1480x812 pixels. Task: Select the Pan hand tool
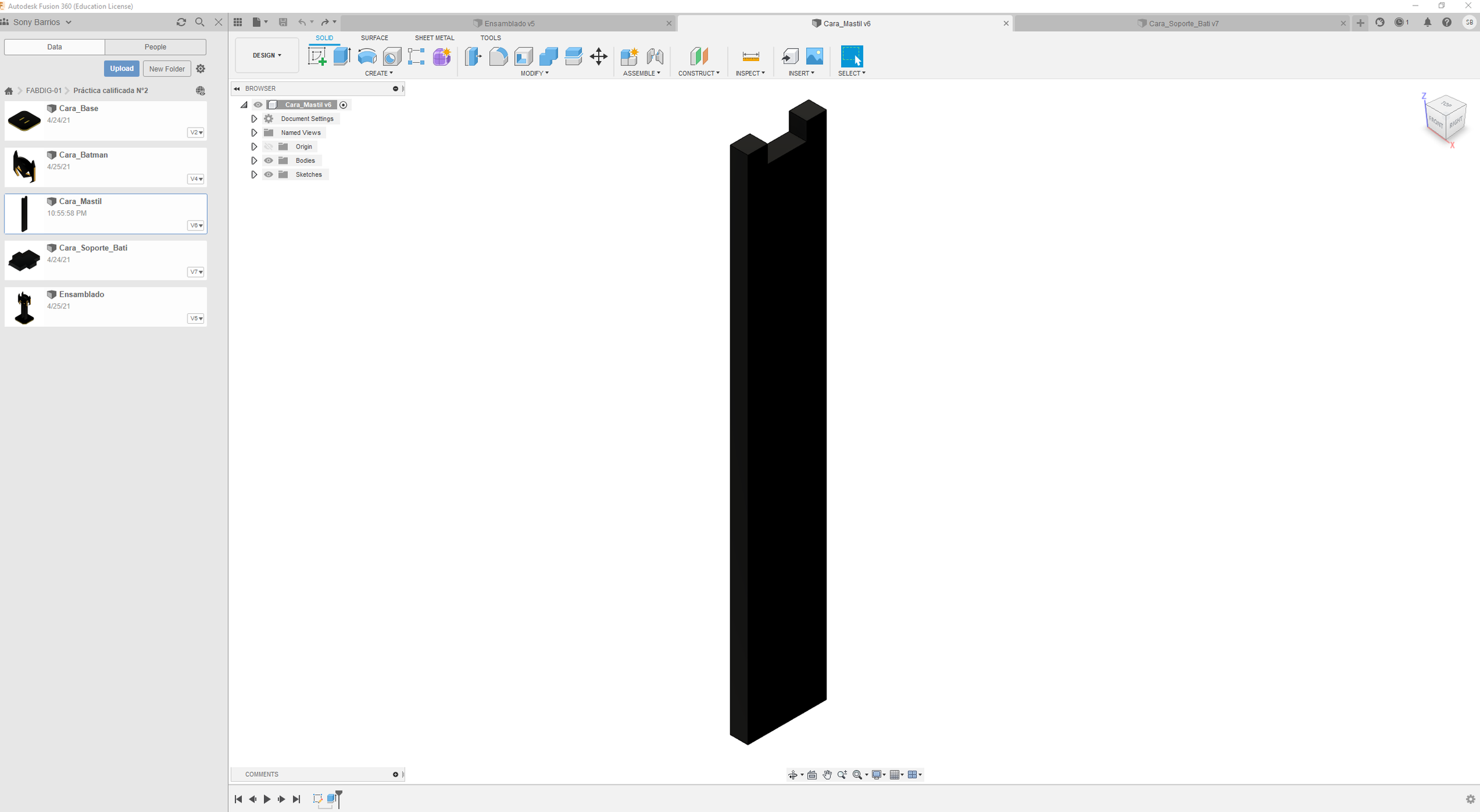[827, 775]
